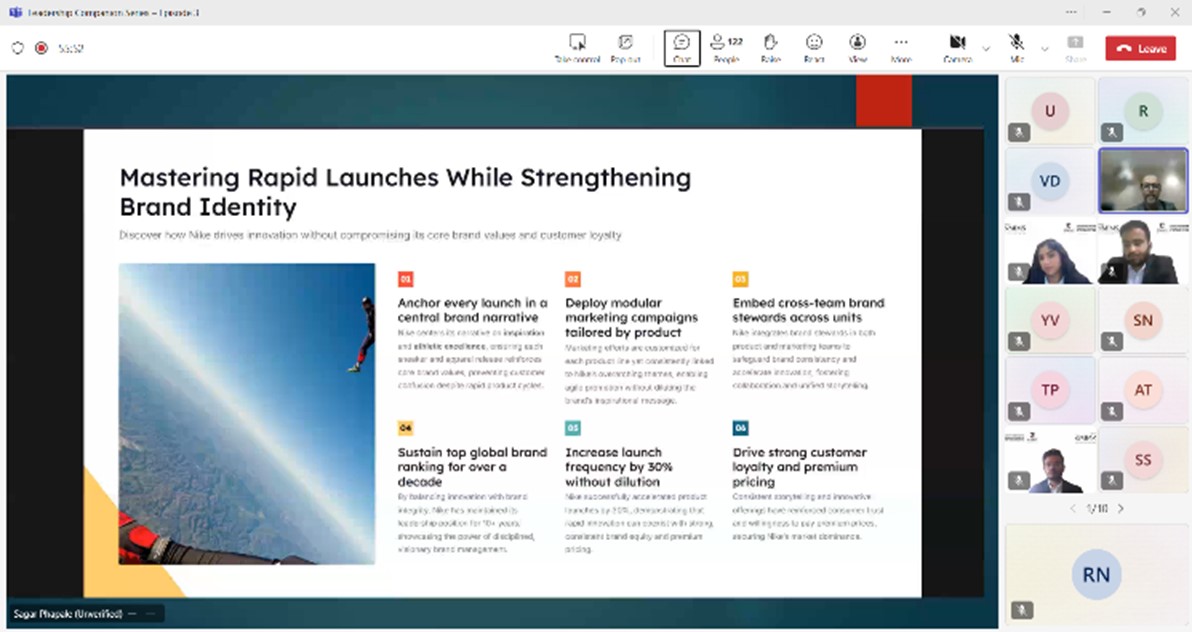This screenshot has width=1192, height=632.
Task: Select participant tile SN
Action: [1143, 320]
